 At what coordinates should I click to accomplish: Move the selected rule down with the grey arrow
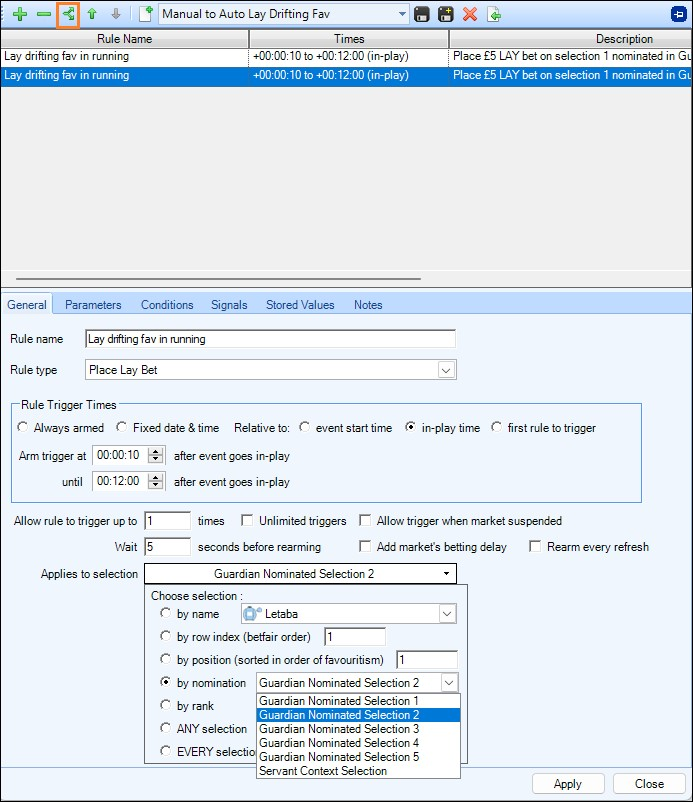point(116,14)
